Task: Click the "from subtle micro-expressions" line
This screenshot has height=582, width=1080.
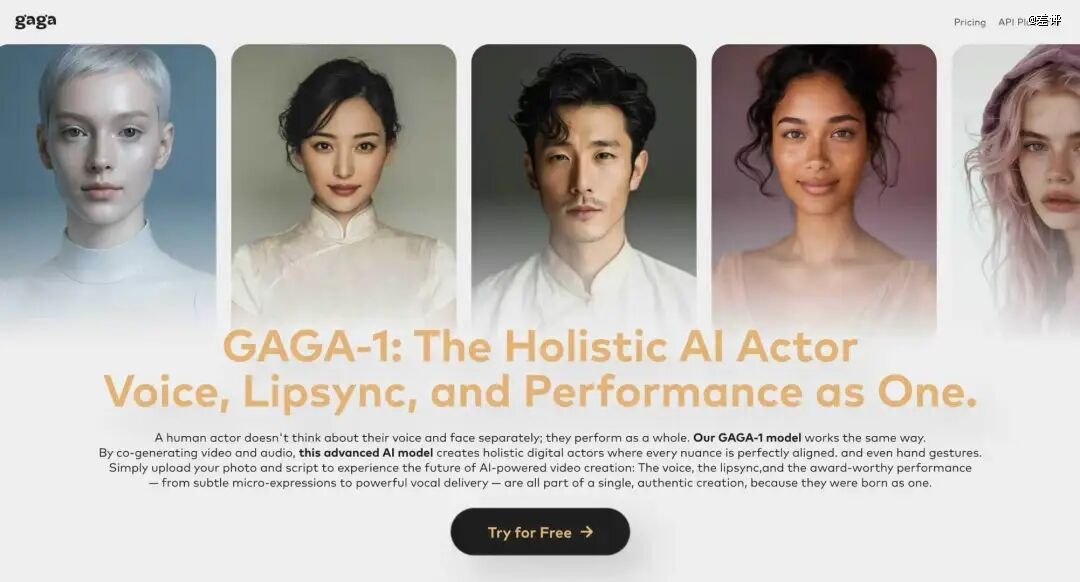Action: click(540, 484)
